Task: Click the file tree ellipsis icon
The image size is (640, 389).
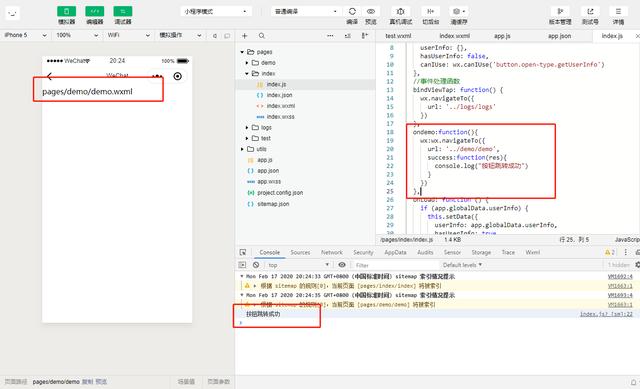Action: coord(330,36)
